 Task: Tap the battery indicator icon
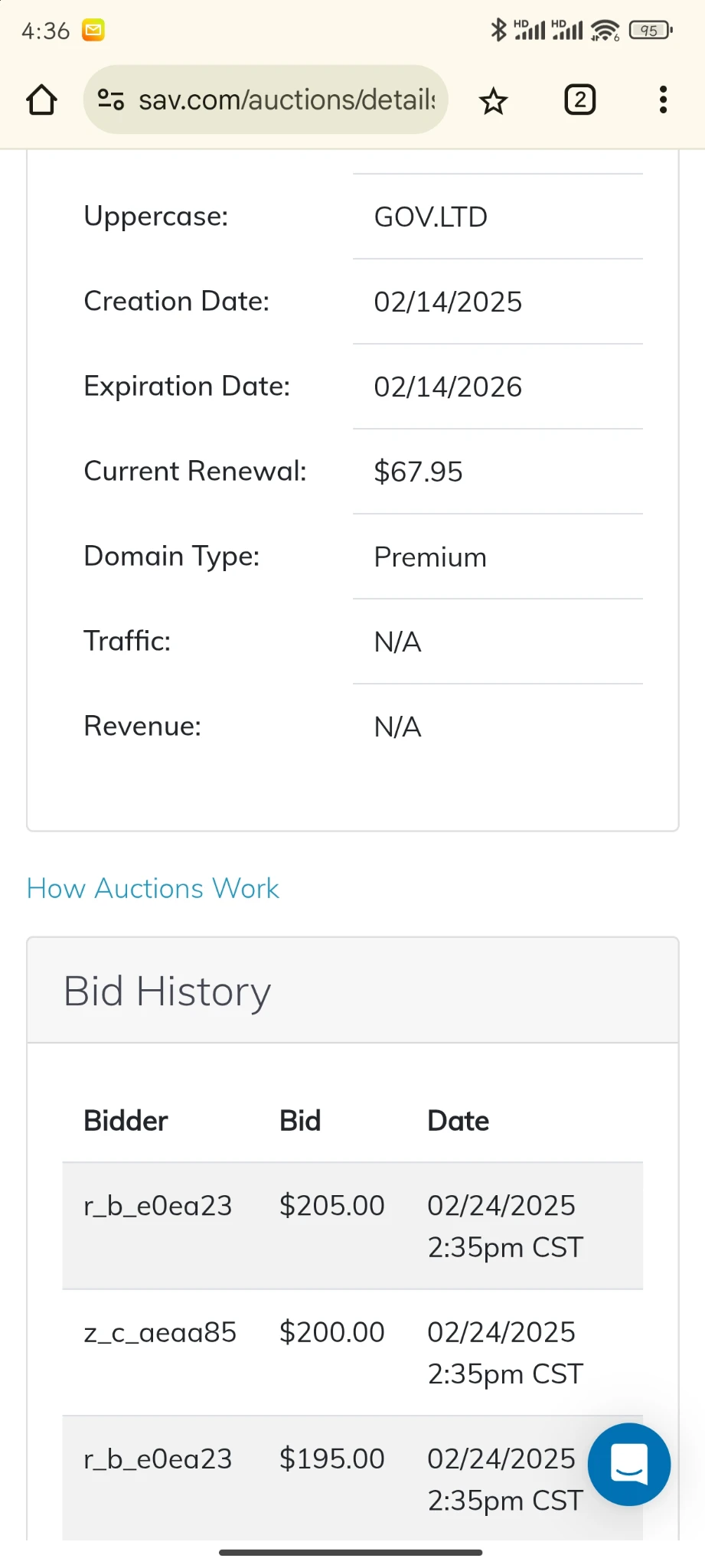[x=650, y=31]
